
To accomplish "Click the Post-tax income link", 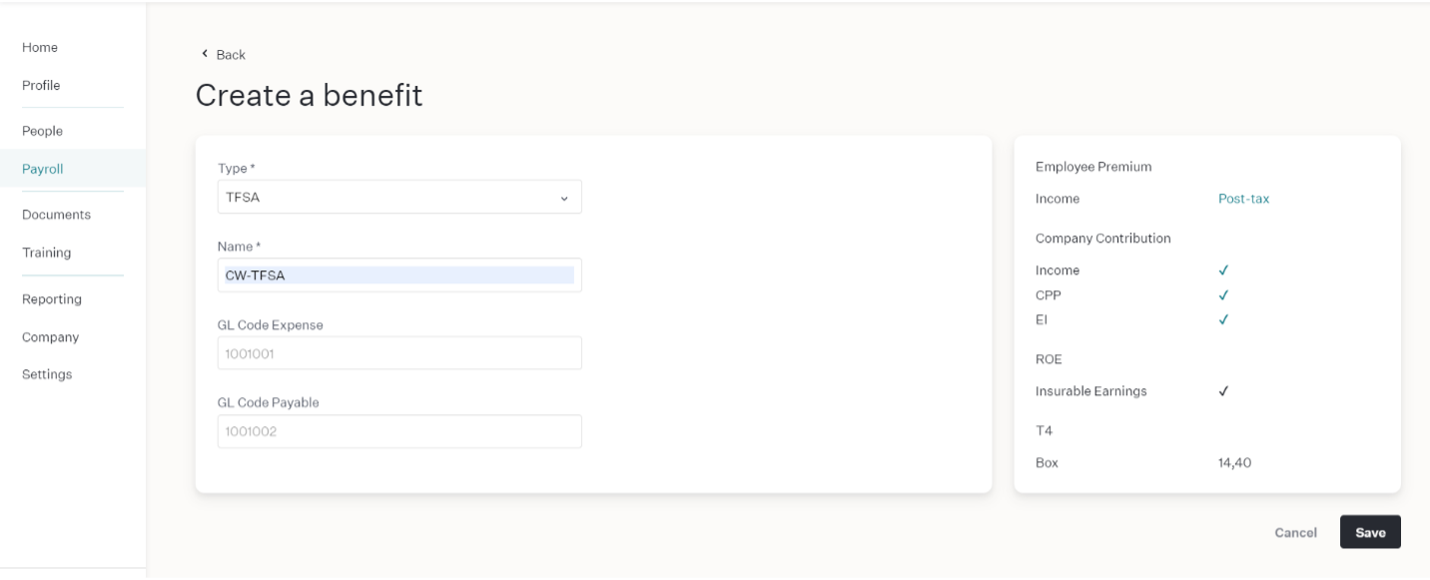I will point(1243,199).
